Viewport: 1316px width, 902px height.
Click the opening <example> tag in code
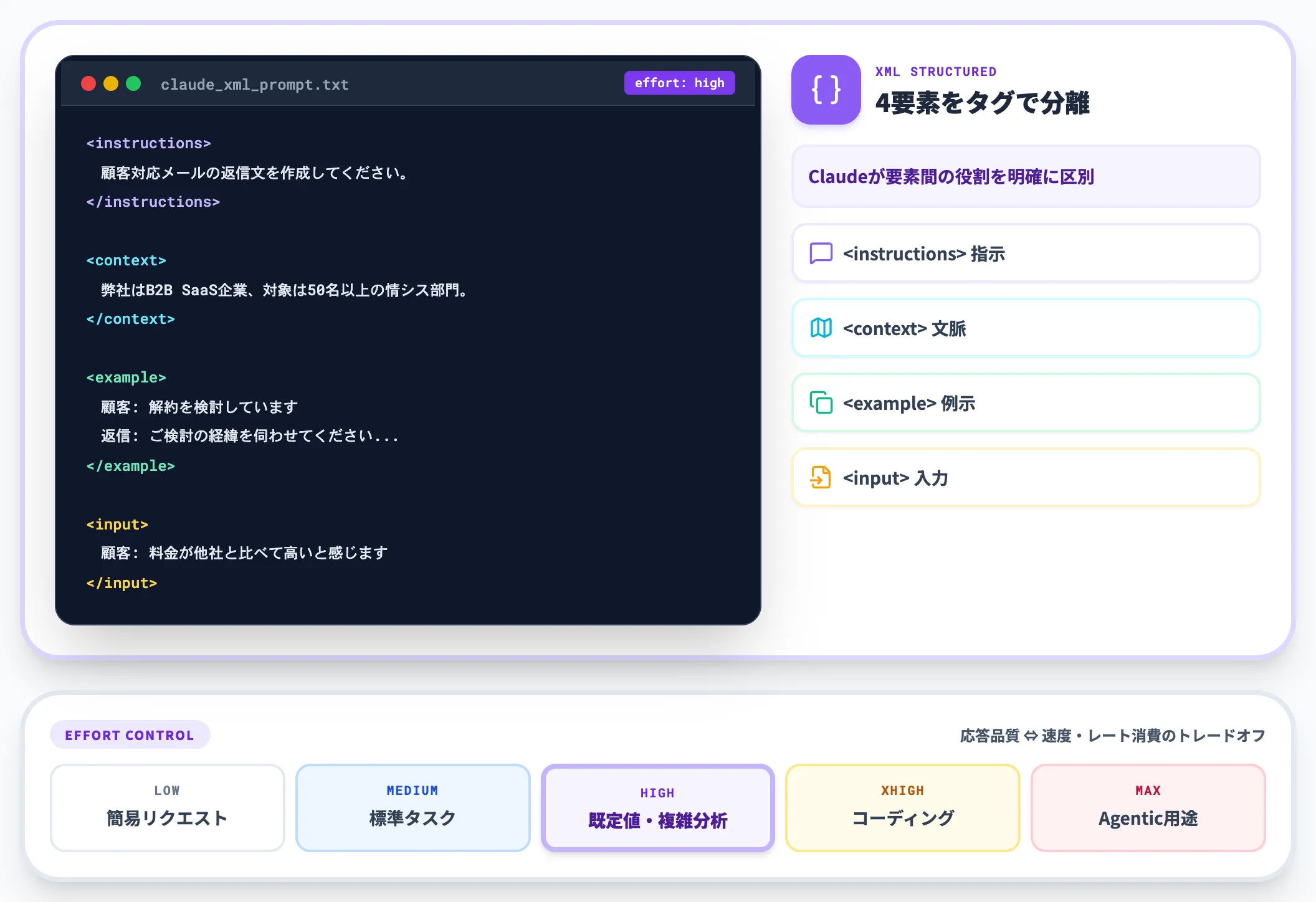pyautogui.click(x=126, y=377)
